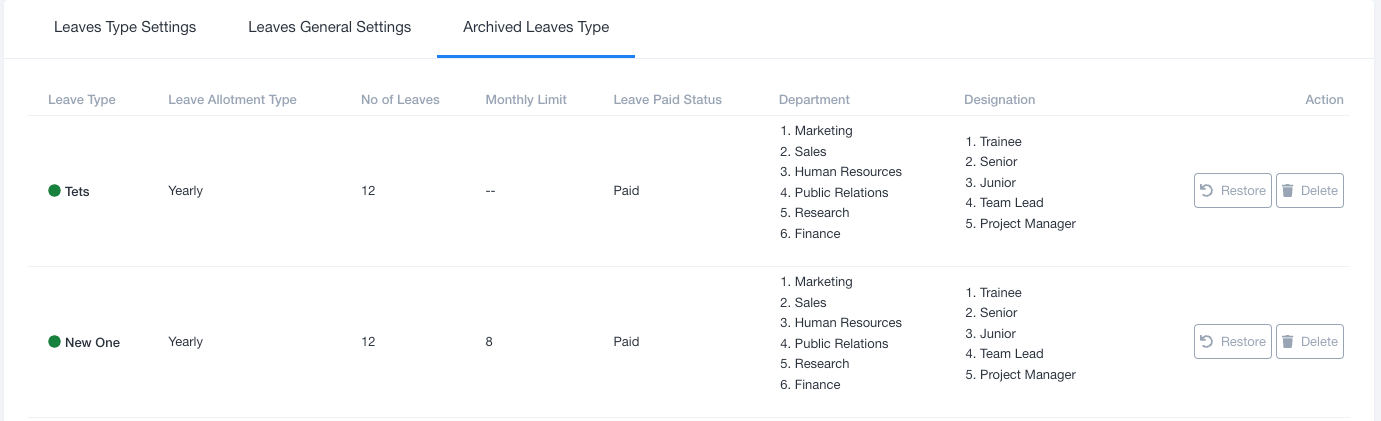Image resolution: width=1381 pixels, height=421 pixels.
Task: Click the Designation column header
Action: [x=999, y=100]
